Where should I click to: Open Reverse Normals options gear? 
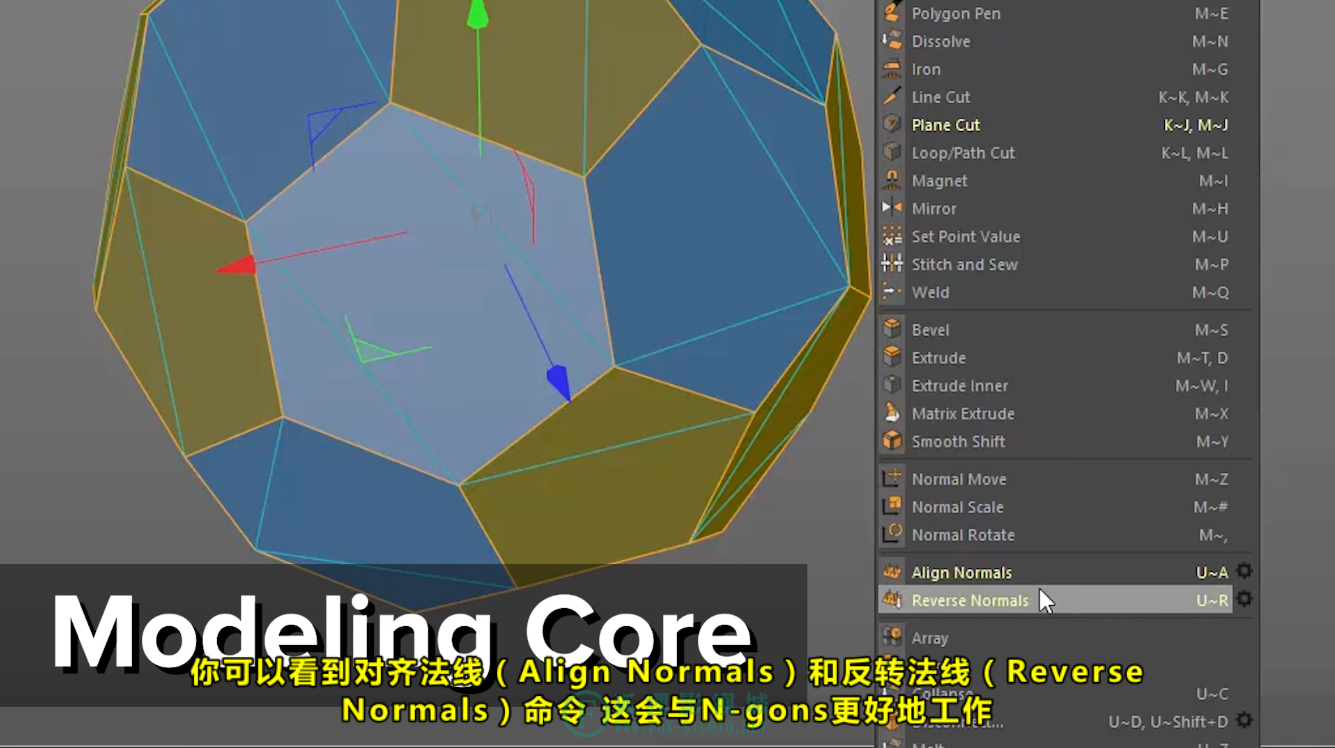click(1244, 599)
